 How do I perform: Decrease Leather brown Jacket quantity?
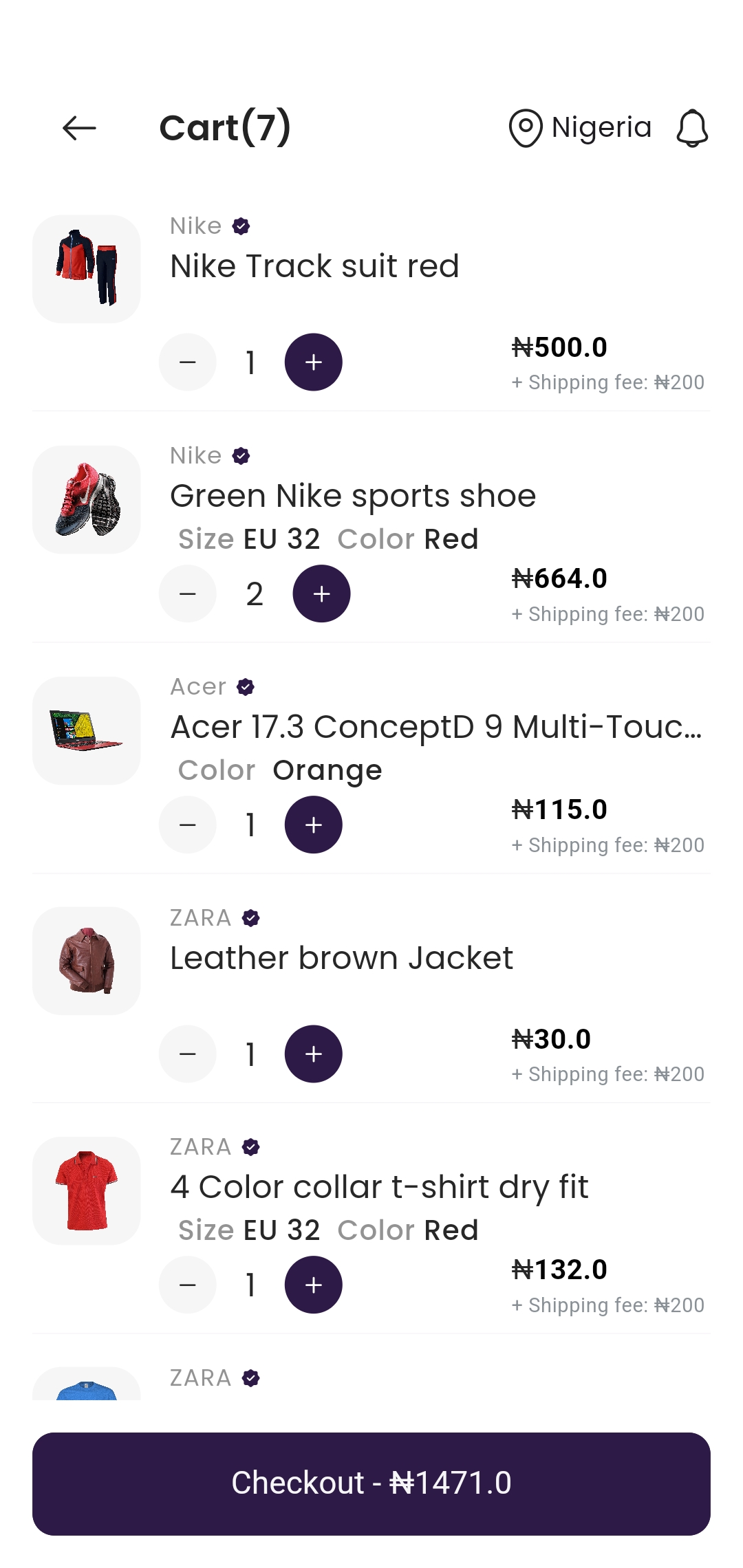(x=188, y=1054)
